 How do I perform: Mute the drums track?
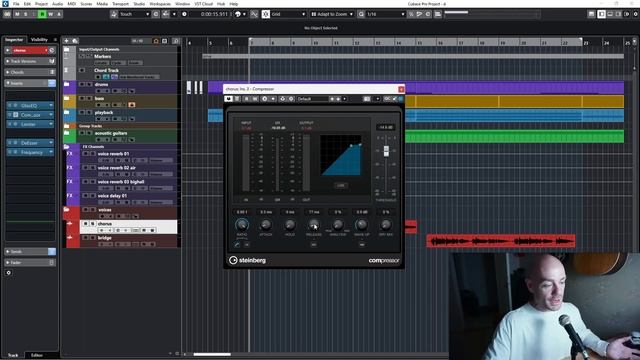click(x=82, y=84)
